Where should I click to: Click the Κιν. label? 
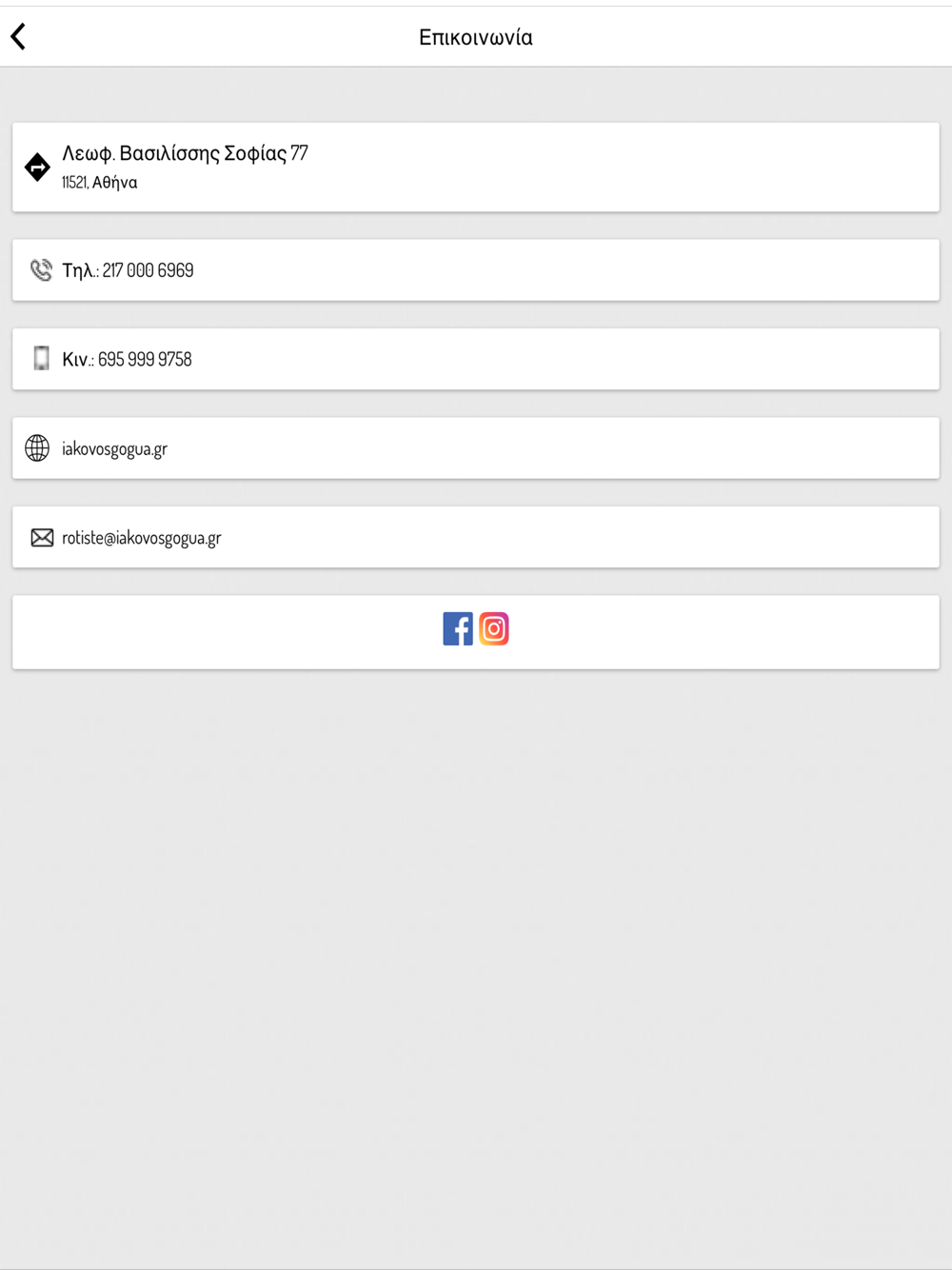(x=77, y=360)
